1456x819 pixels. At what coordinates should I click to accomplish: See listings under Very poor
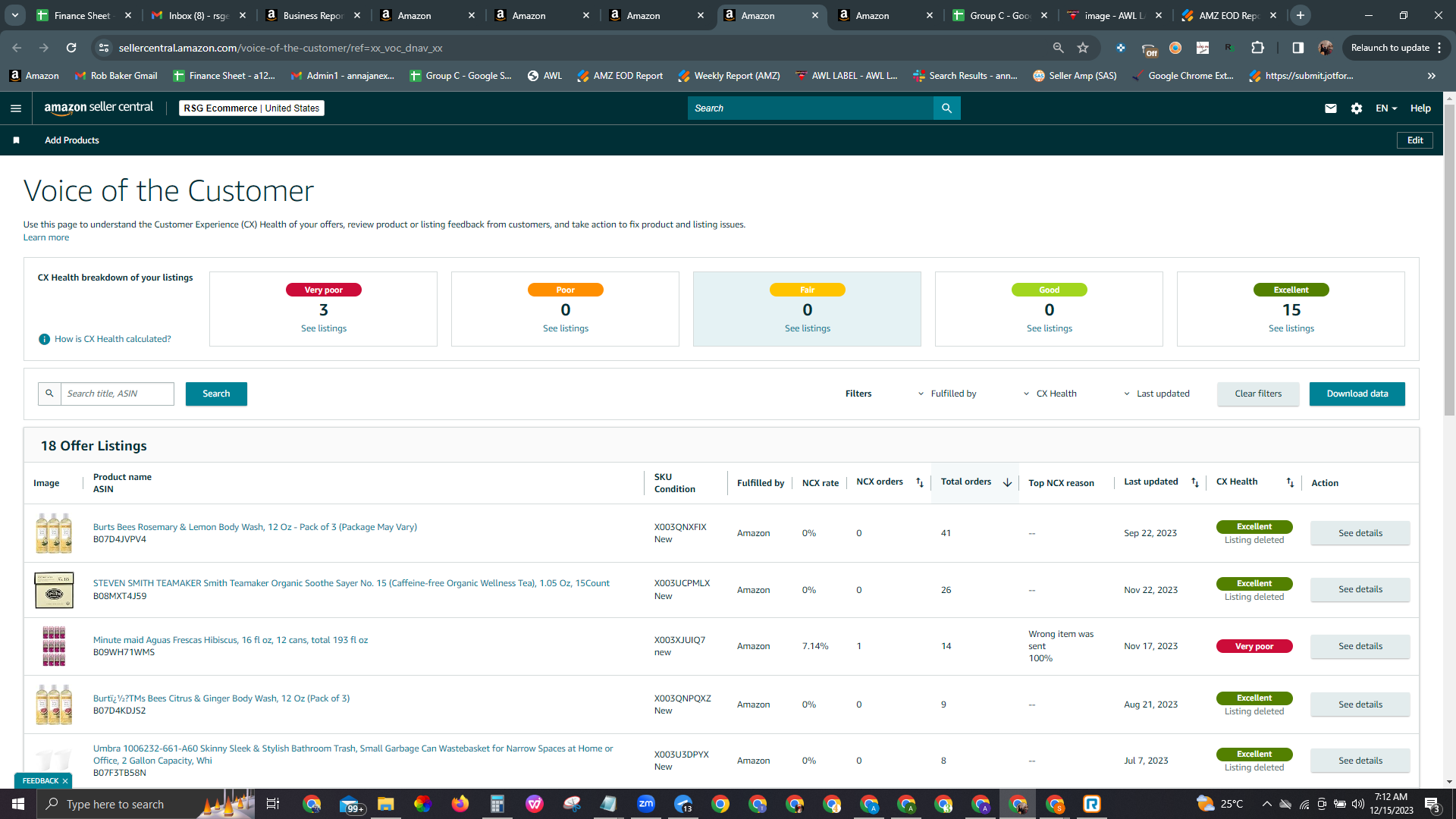pyautogui.click(x=324, y=328)
